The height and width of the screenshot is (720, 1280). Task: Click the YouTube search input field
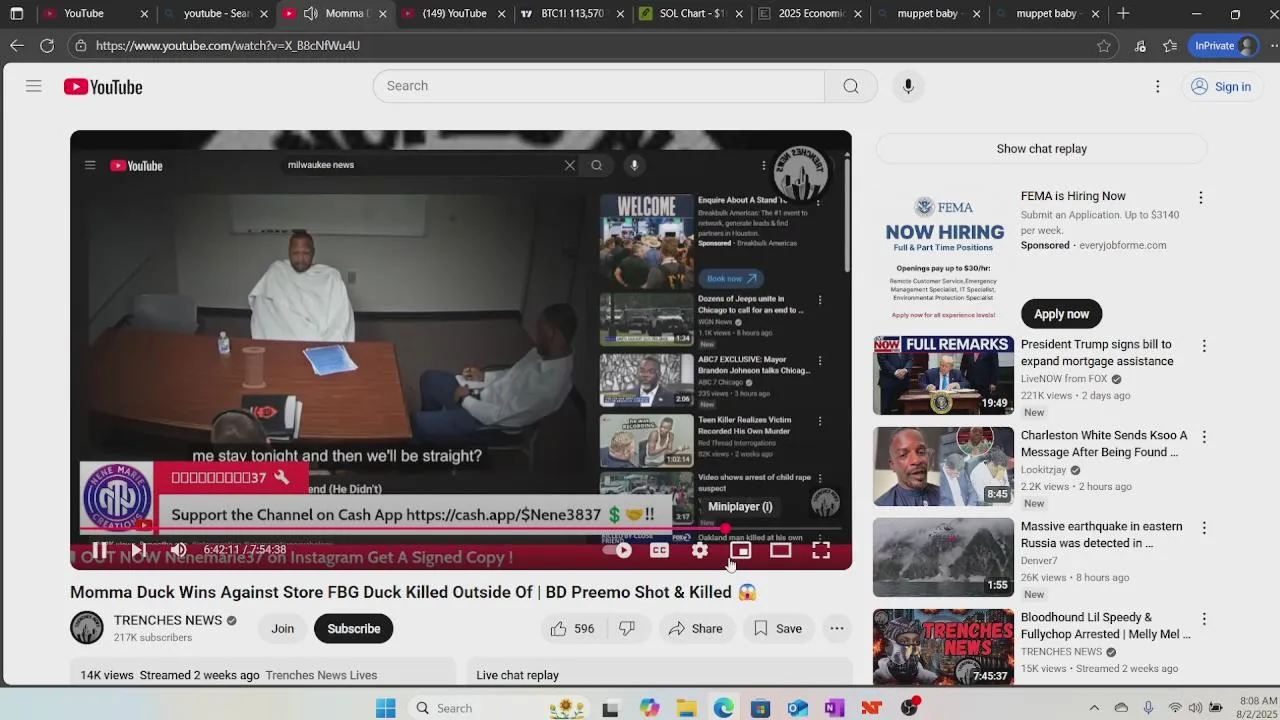598,86
